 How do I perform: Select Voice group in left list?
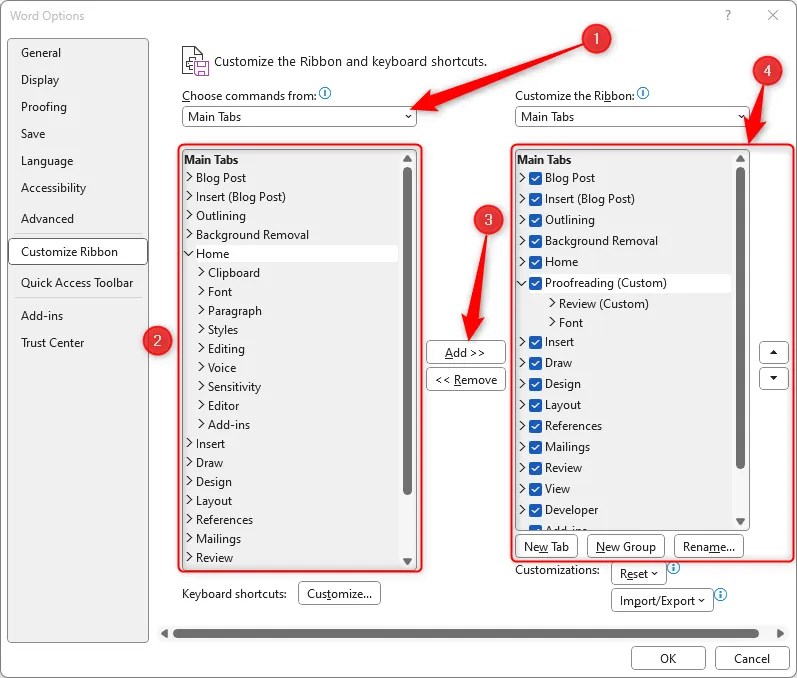[x=222, y=367]
